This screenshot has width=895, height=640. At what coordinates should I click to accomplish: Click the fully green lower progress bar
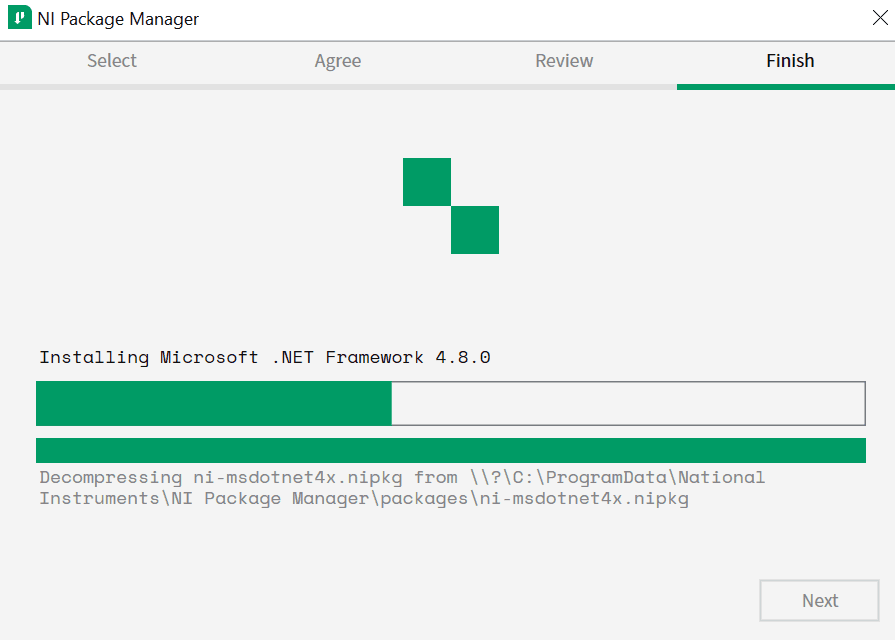coord(450,450)
